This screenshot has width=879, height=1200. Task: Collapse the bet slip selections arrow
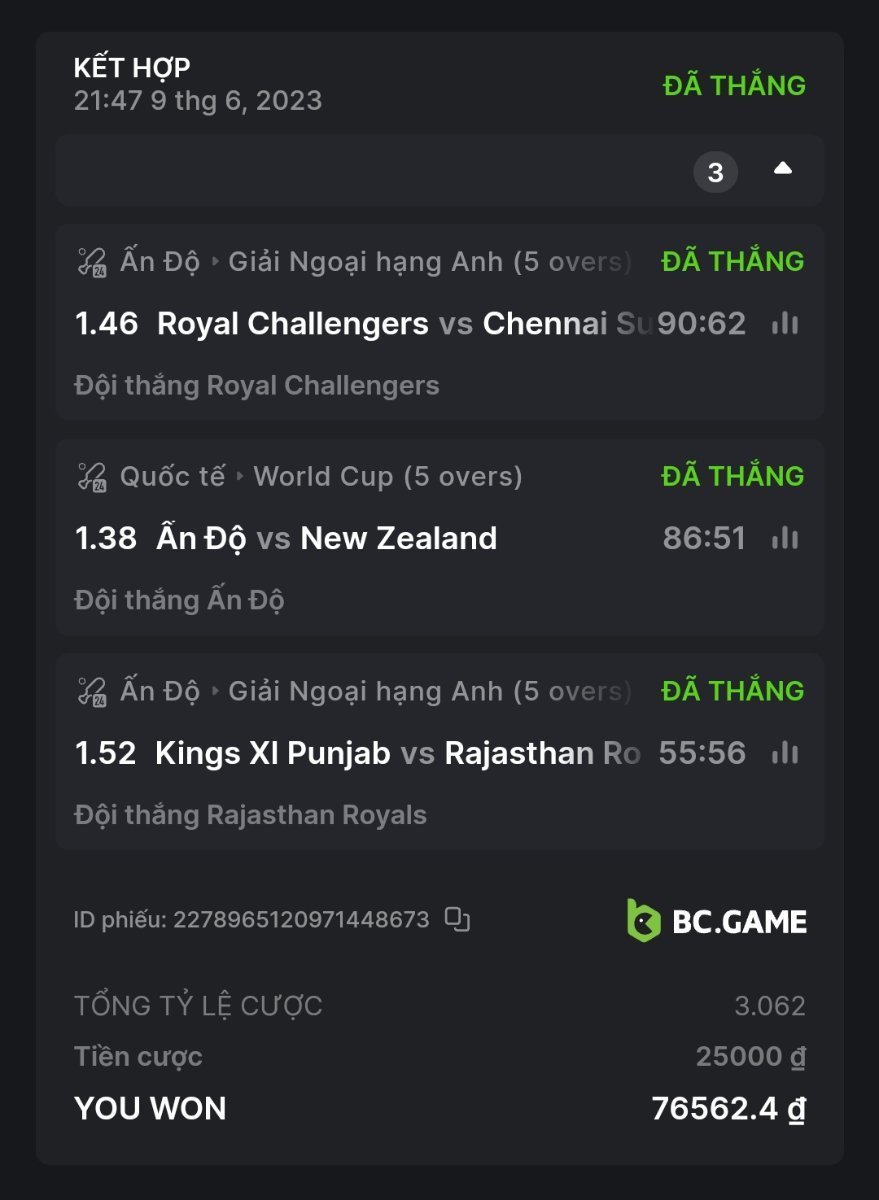[783, 169]
